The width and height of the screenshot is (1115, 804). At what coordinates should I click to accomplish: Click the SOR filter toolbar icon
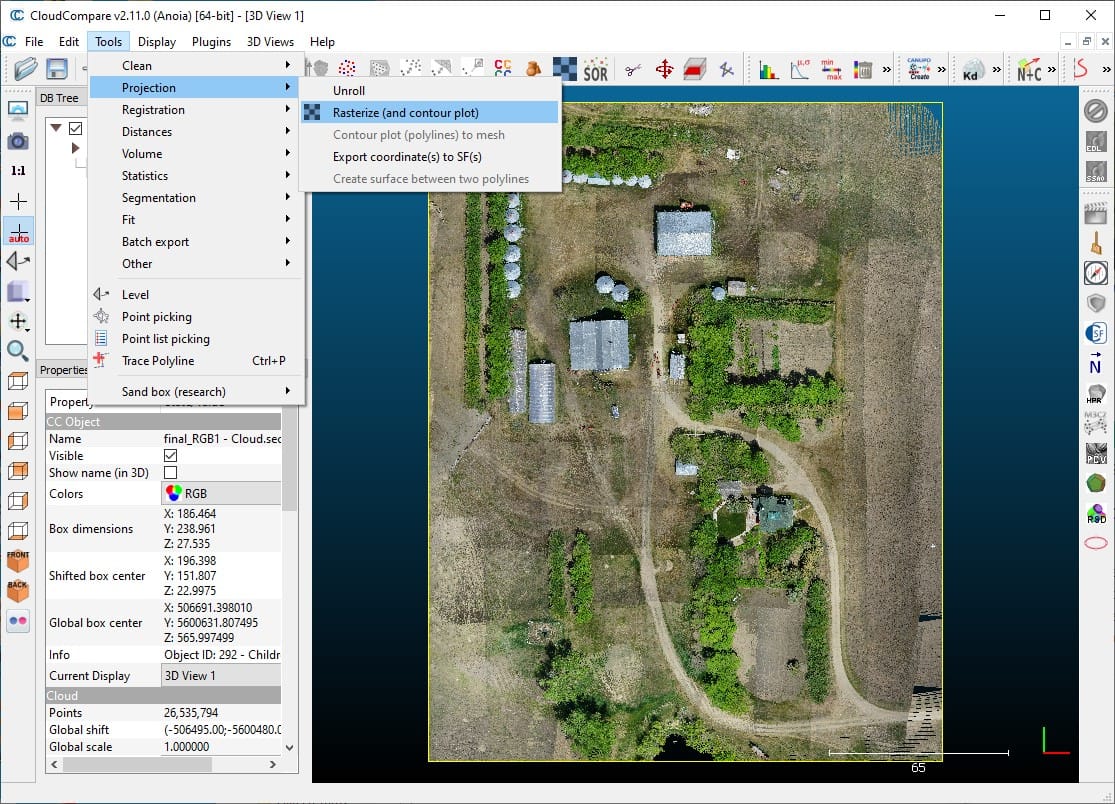(x=595, y=69)
